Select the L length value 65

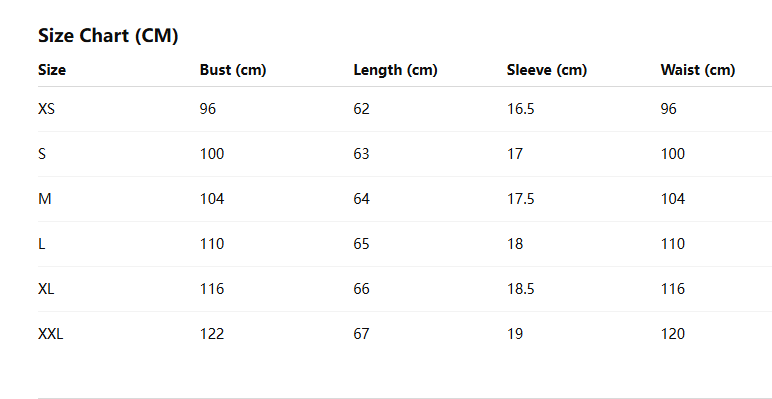click(x=361, y=244)
